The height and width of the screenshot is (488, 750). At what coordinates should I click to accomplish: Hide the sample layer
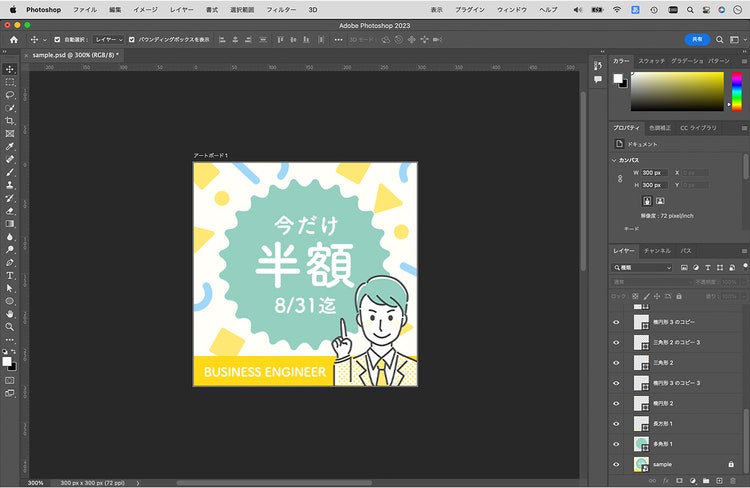616,465
